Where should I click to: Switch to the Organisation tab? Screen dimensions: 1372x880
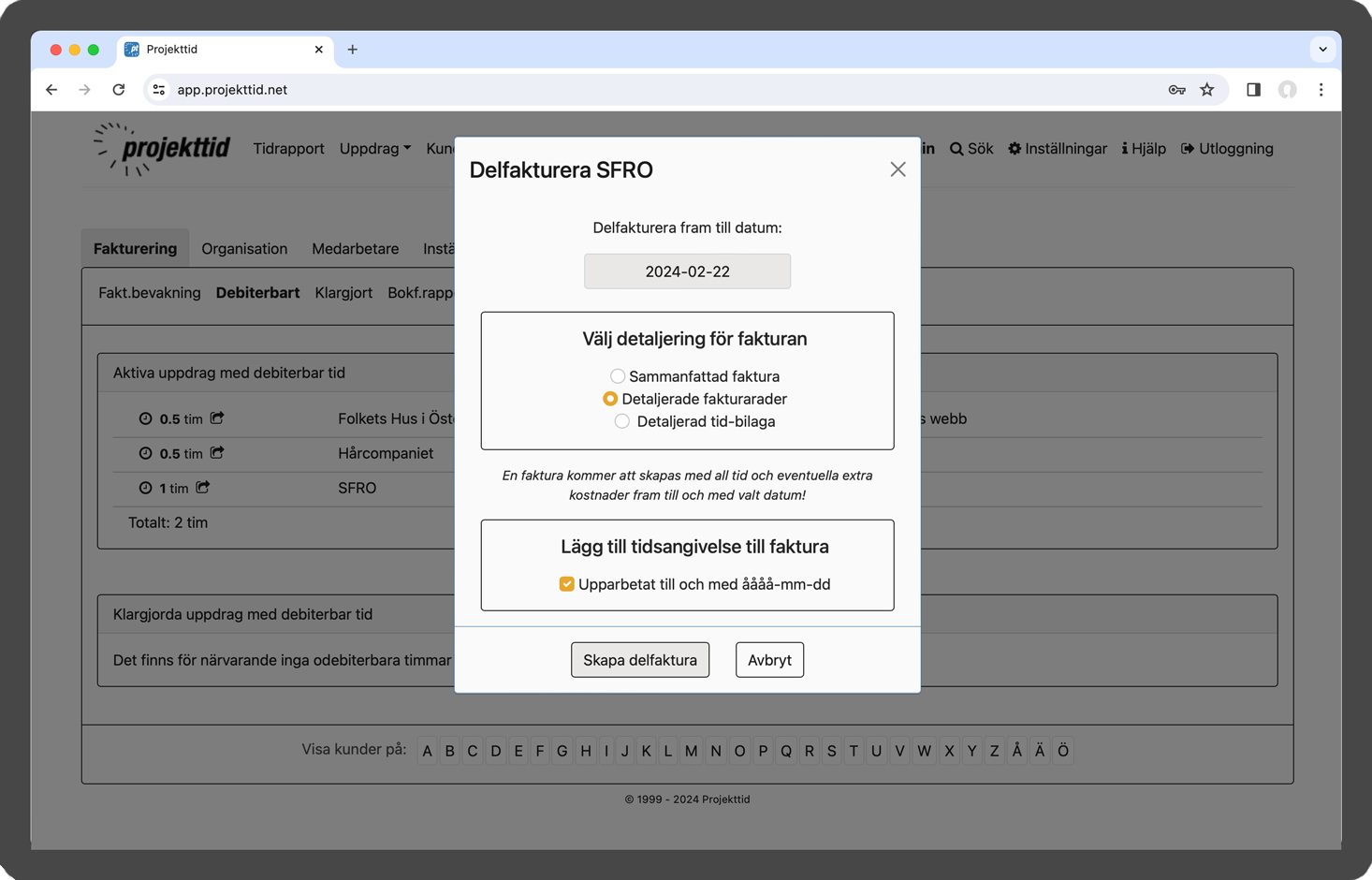coord(244,249)
